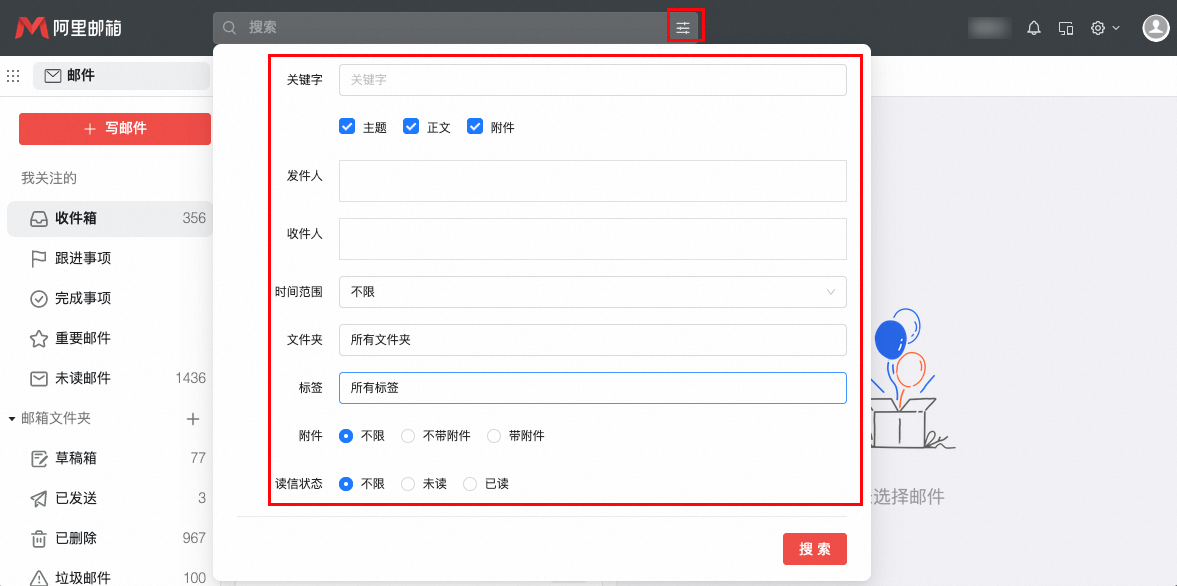Screen dimensions: 1177x586
Task: Collapse the 邮箱文件夹 section
Action: [x=12, y=419]
